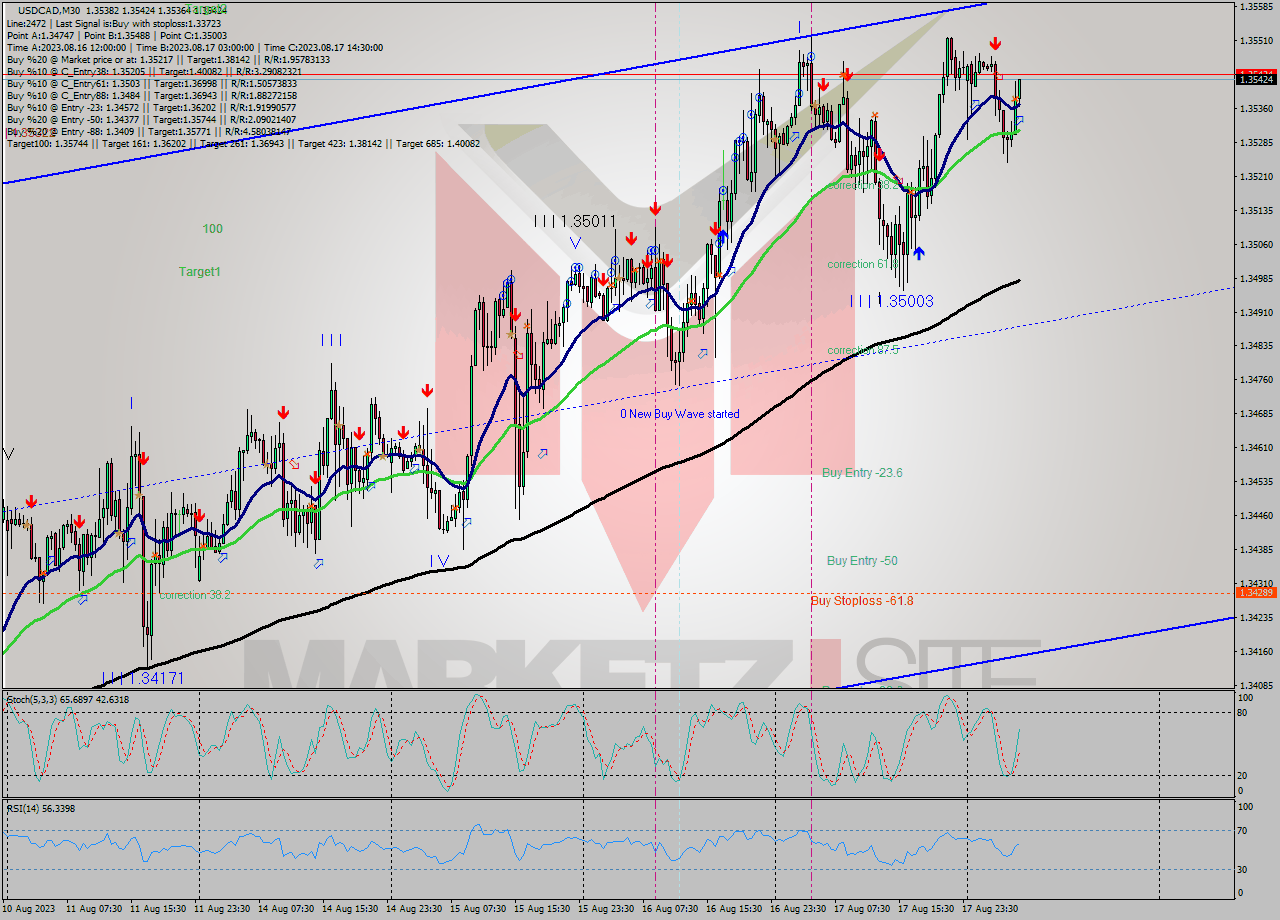The width and height of the screenshot is (1280, 920).
Task: Select the Buy Entry -23.6 level label
Action: 862,473
